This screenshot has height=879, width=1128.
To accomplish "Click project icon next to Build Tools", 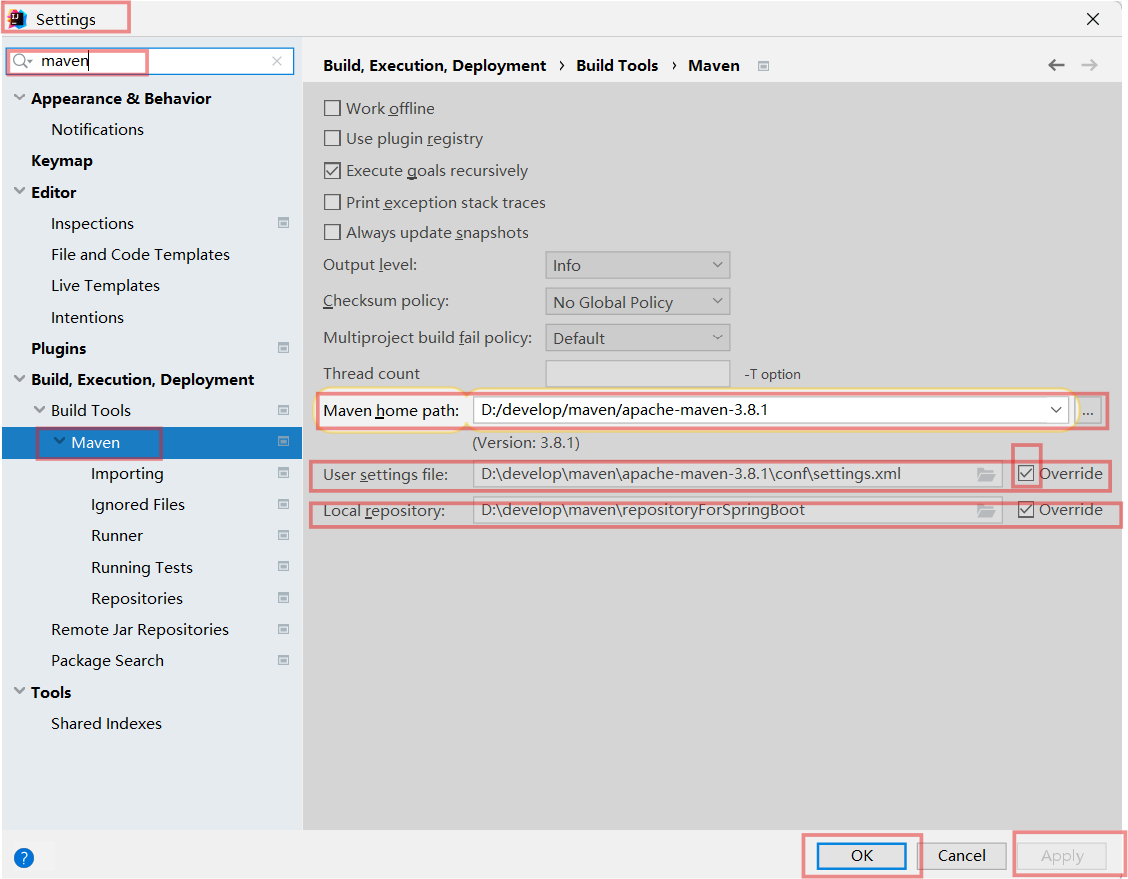I will 283,410.
